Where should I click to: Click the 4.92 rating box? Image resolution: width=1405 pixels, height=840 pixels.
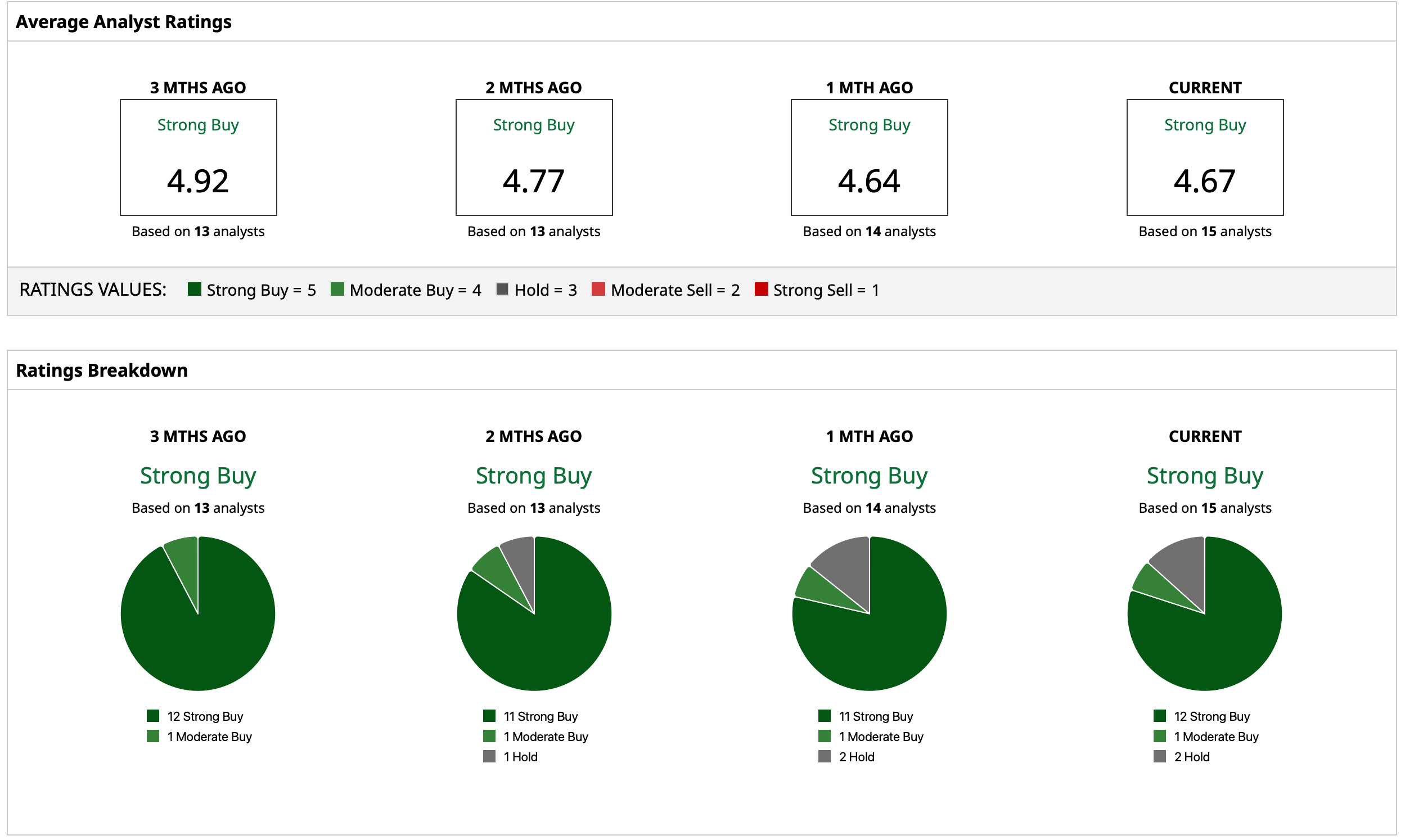point(198,157)
